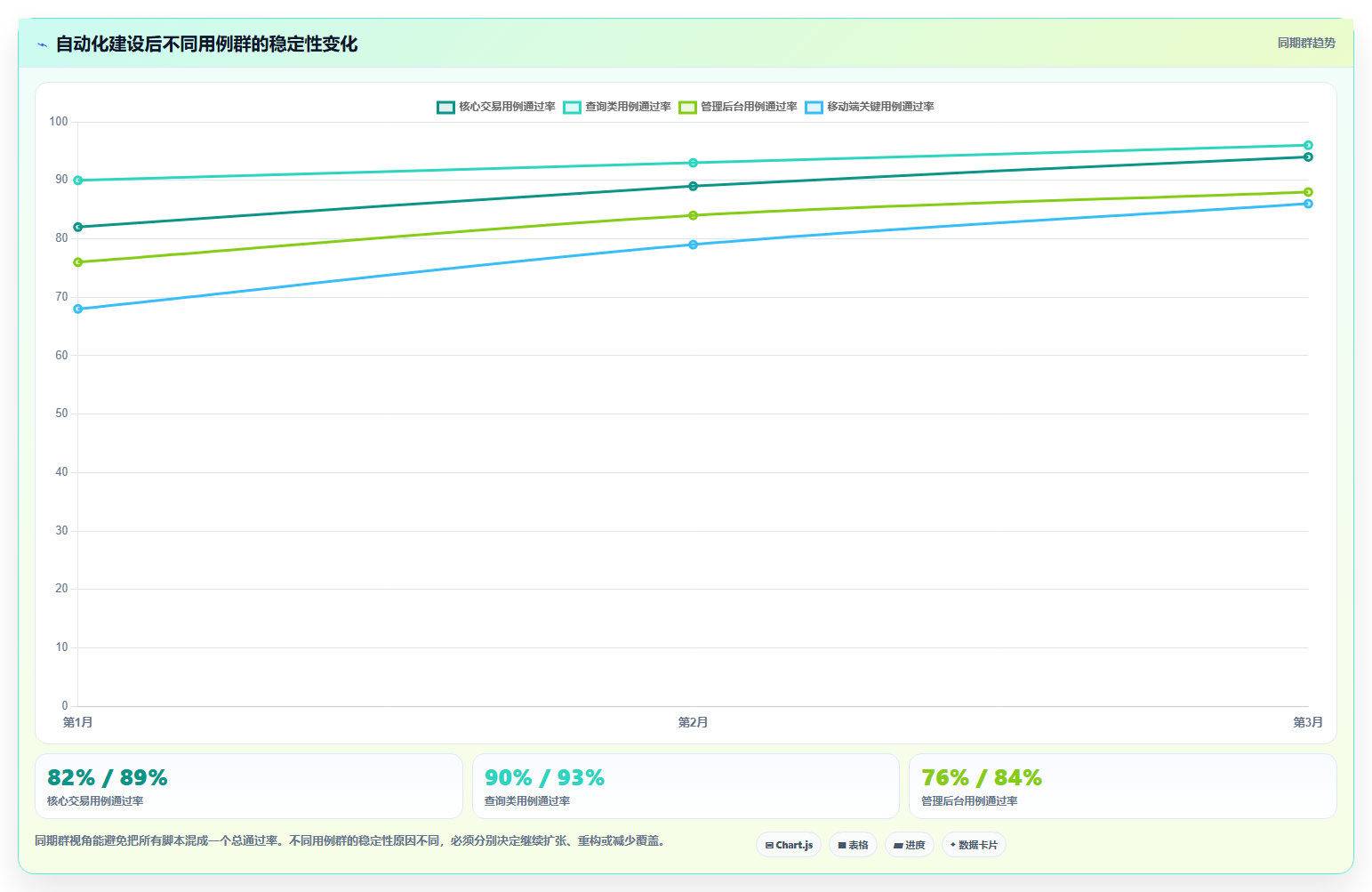Click the 第3月 x-axis label
This screenshot has width=1372, height=892.
[x=1308, y=722]
